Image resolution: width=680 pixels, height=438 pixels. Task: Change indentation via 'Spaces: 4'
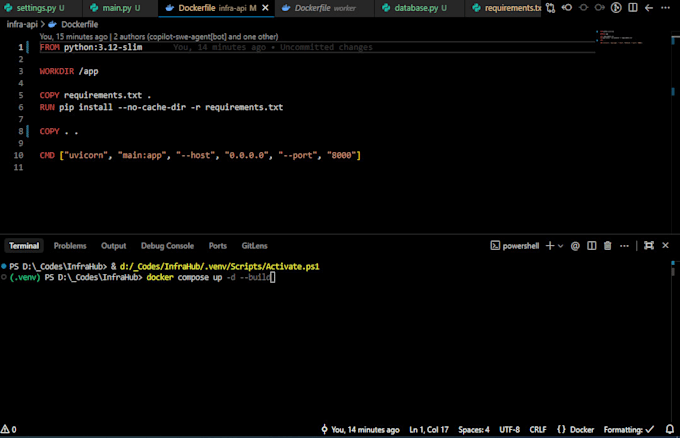pos(474,430)
